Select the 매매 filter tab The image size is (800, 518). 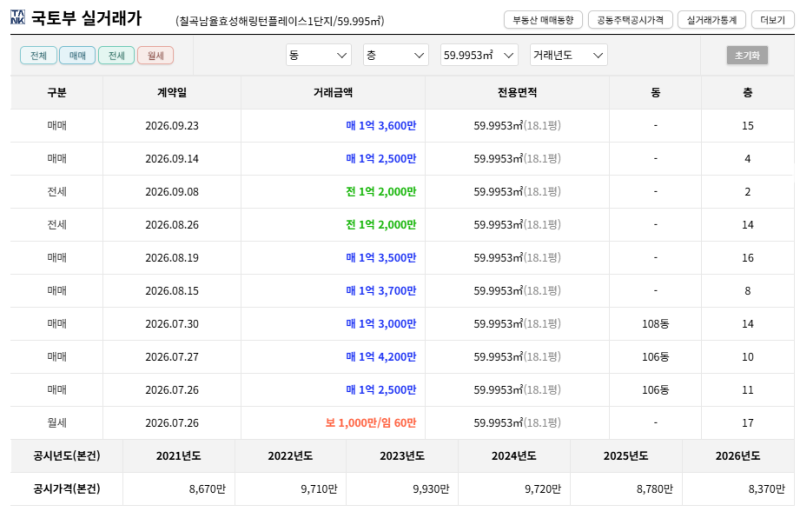click(78, 56)
